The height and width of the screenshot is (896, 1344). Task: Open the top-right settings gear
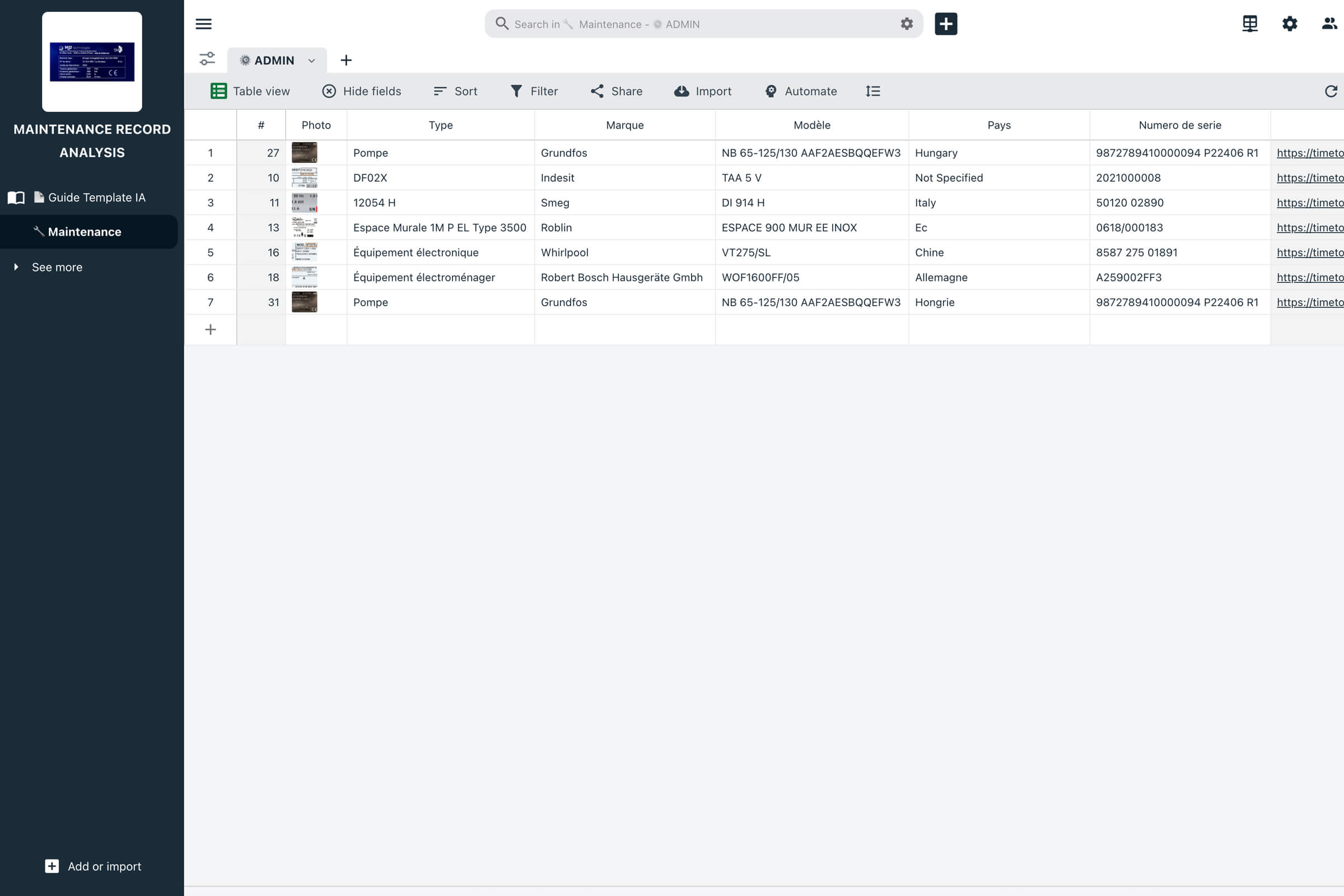pyautogui.click(x=1289, y=24)
